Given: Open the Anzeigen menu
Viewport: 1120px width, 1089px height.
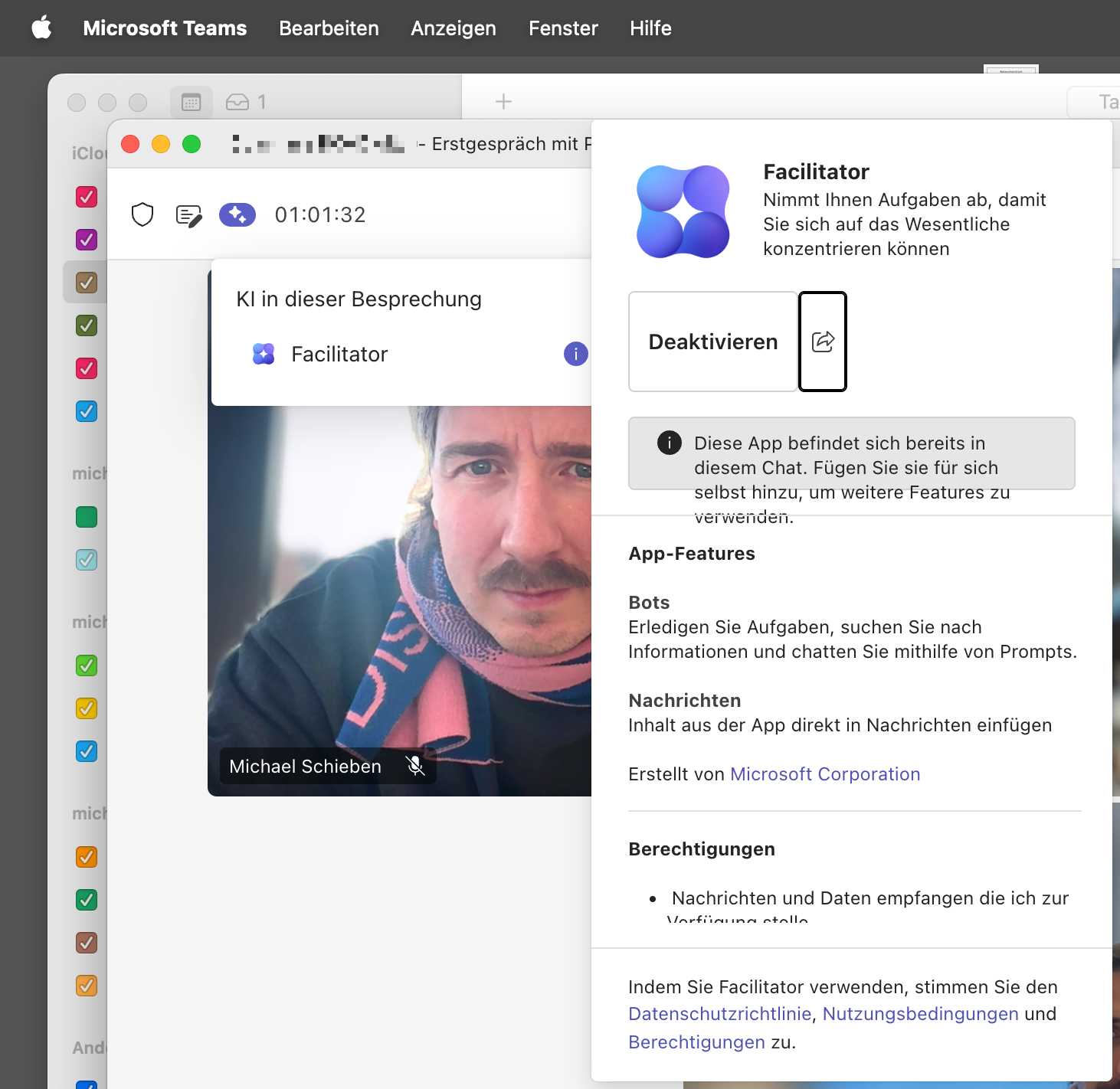Looking at the screenshot, I should 454,28.
